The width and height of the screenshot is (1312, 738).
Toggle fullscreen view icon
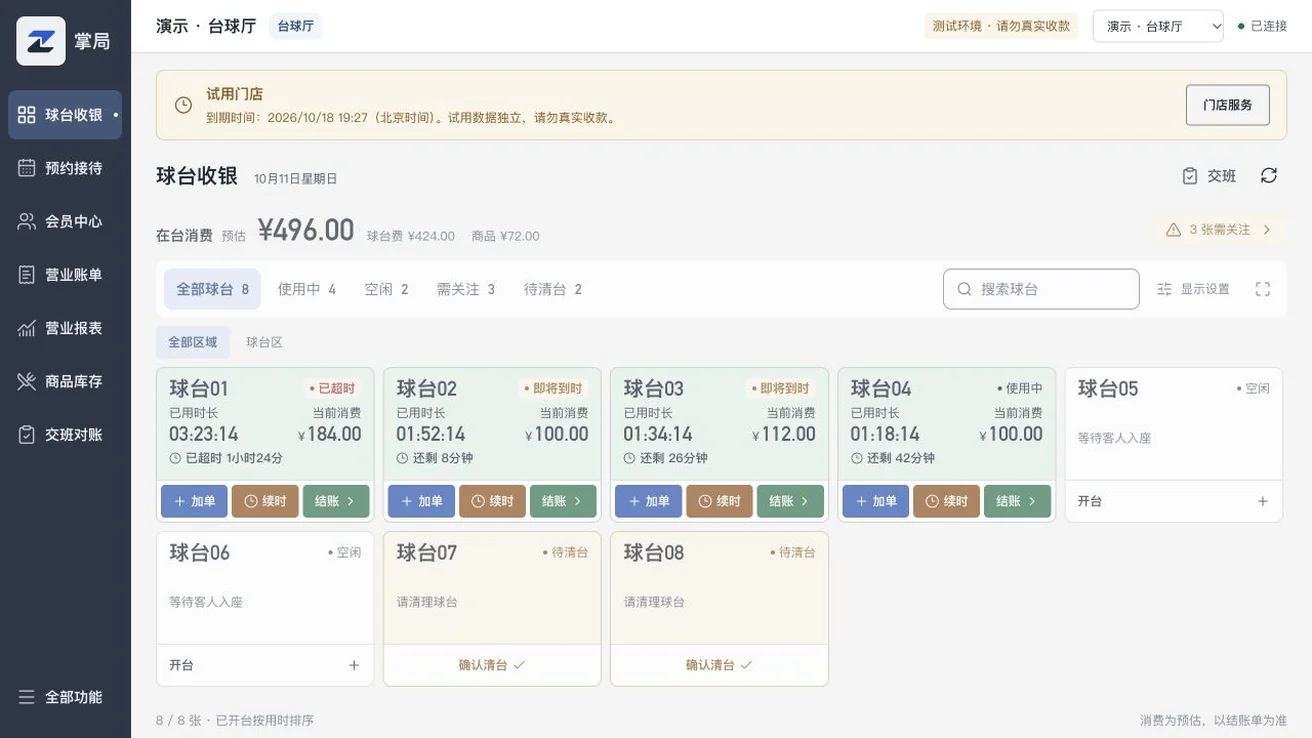pyautogui.click(x=1263, y=289)
